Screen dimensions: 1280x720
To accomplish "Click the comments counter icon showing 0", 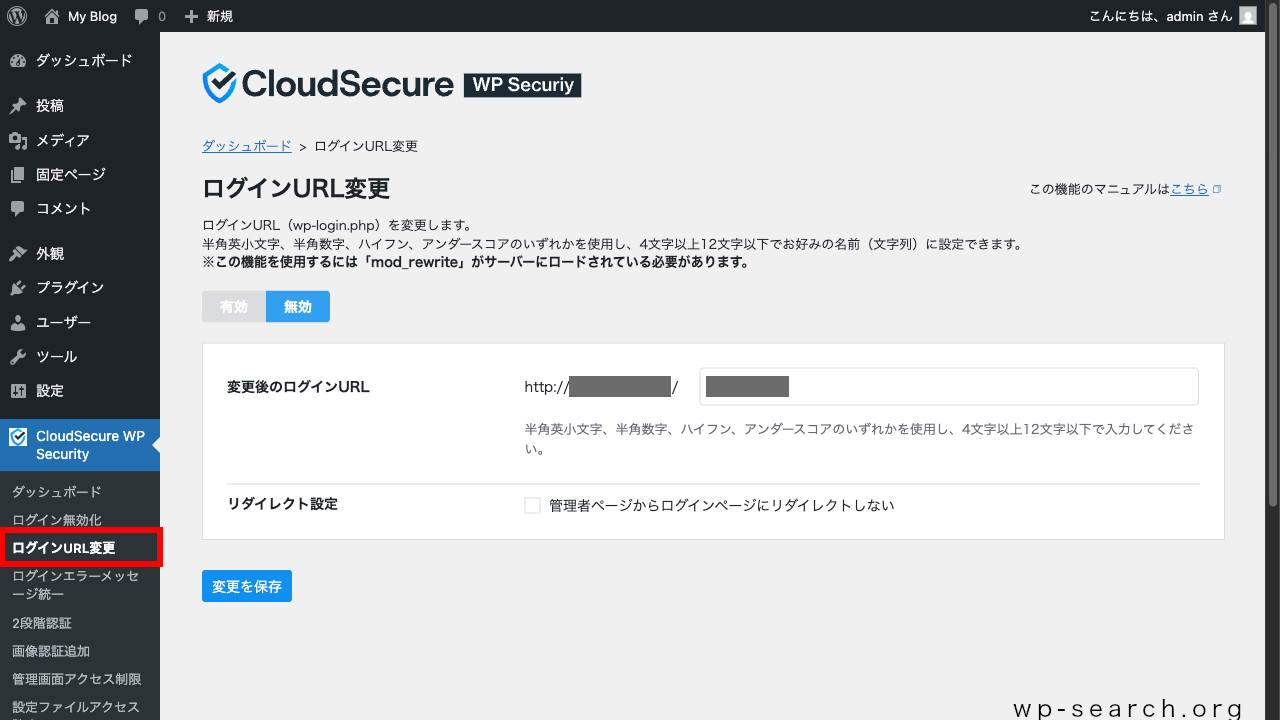I will tap(149, 15).
